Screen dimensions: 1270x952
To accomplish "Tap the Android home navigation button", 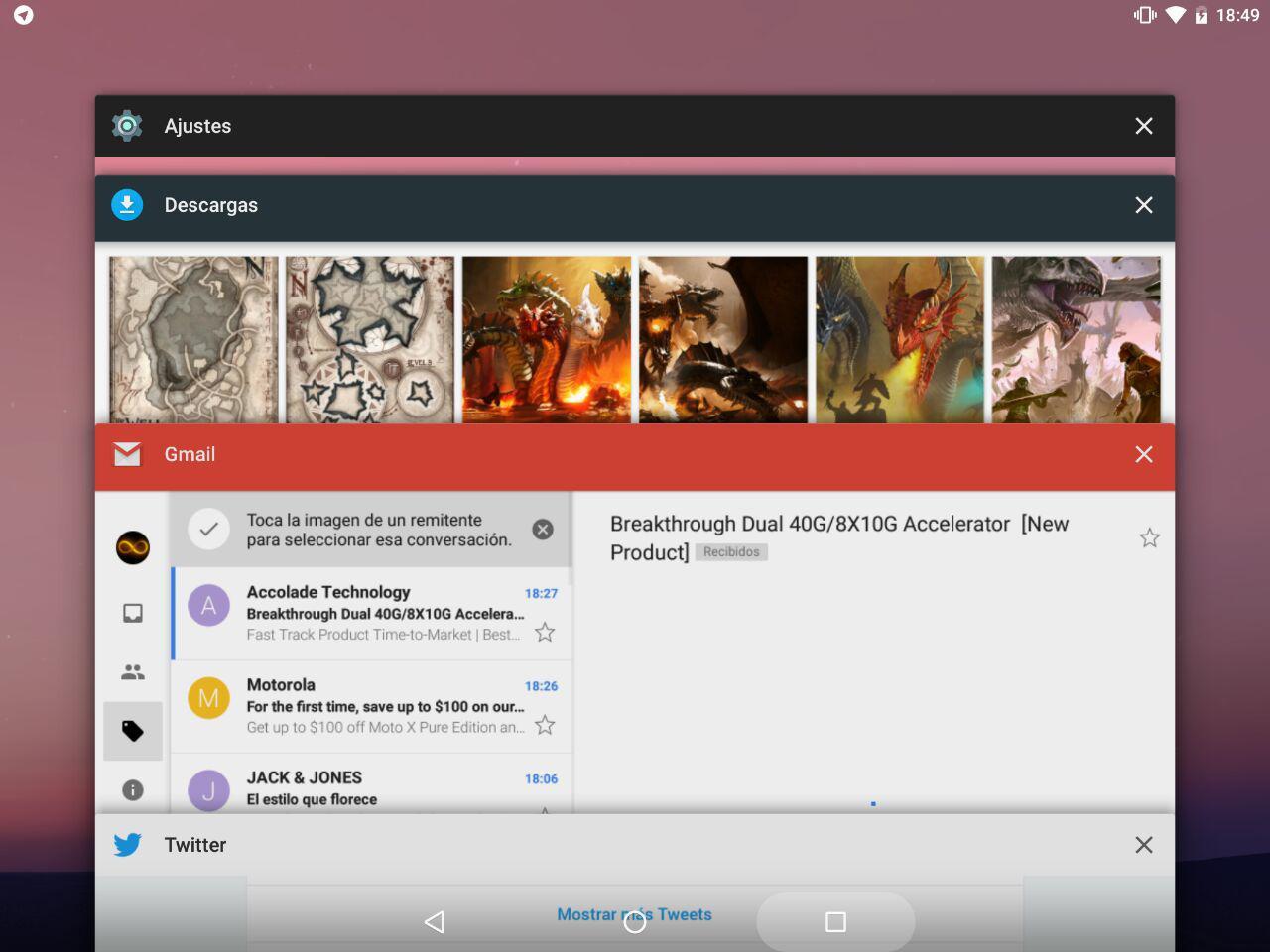I will 635,922.
